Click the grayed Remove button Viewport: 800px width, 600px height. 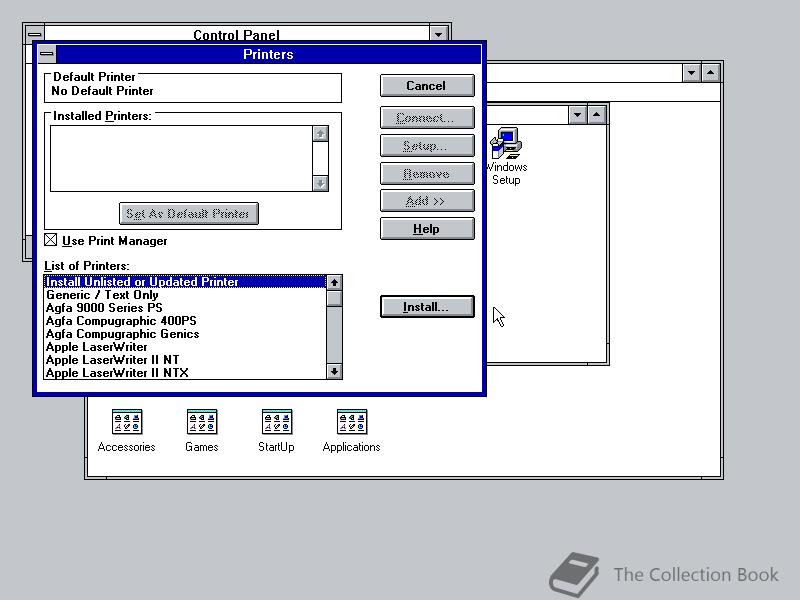tap(427, 174)
